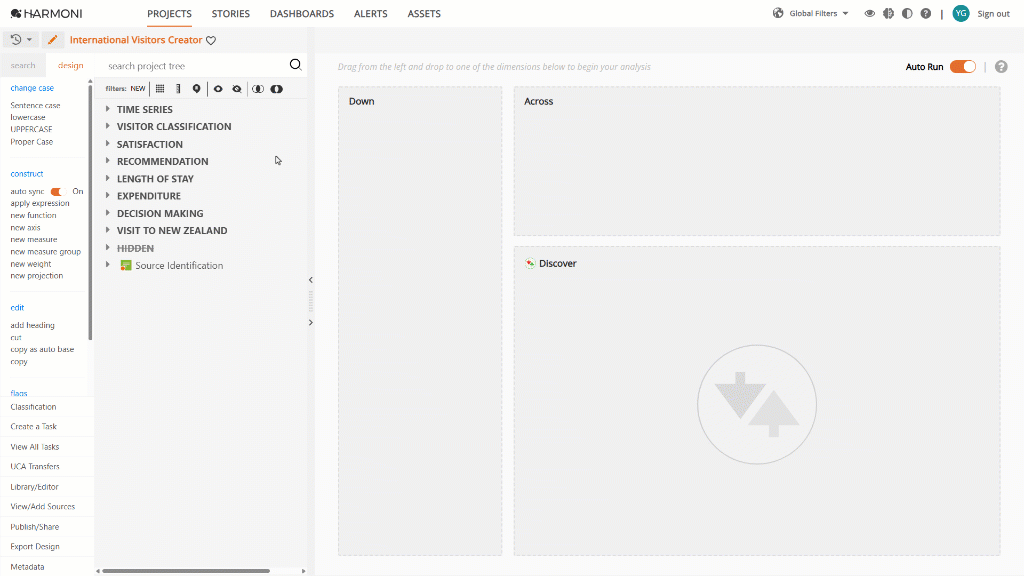
Task: Favorite the project with the heart icon
Action: click(x=211, y=40)
